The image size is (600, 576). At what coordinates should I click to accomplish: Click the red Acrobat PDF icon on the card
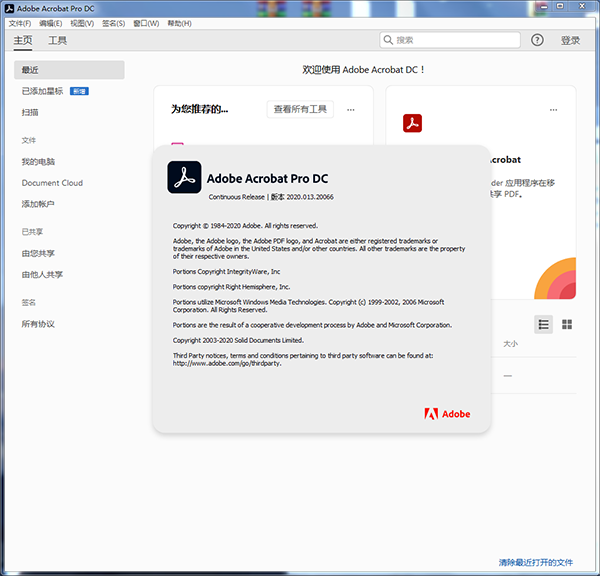[x=412, y=123]
